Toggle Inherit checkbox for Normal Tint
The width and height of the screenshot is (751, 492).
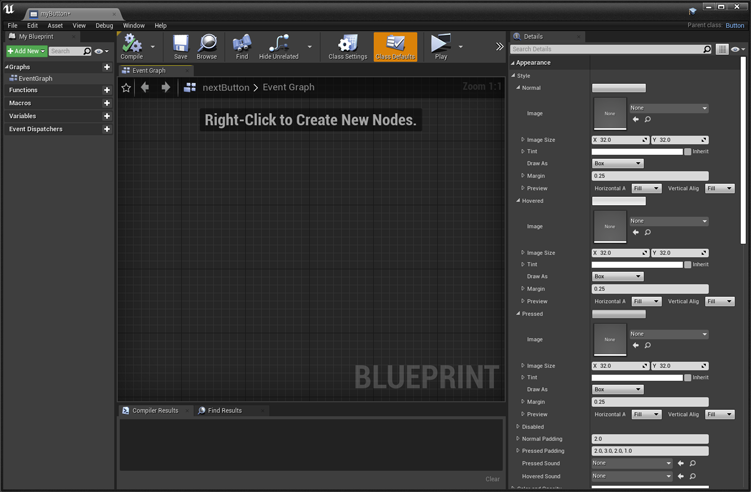pos(688,151)
